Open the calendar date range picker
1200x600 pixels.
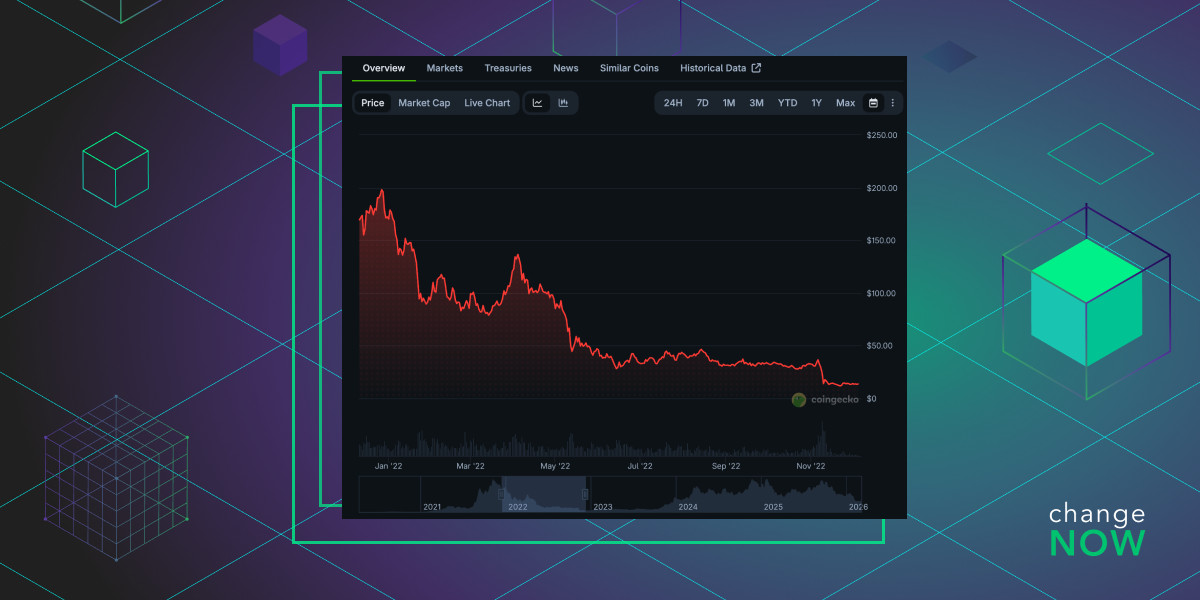click(873, 103)
